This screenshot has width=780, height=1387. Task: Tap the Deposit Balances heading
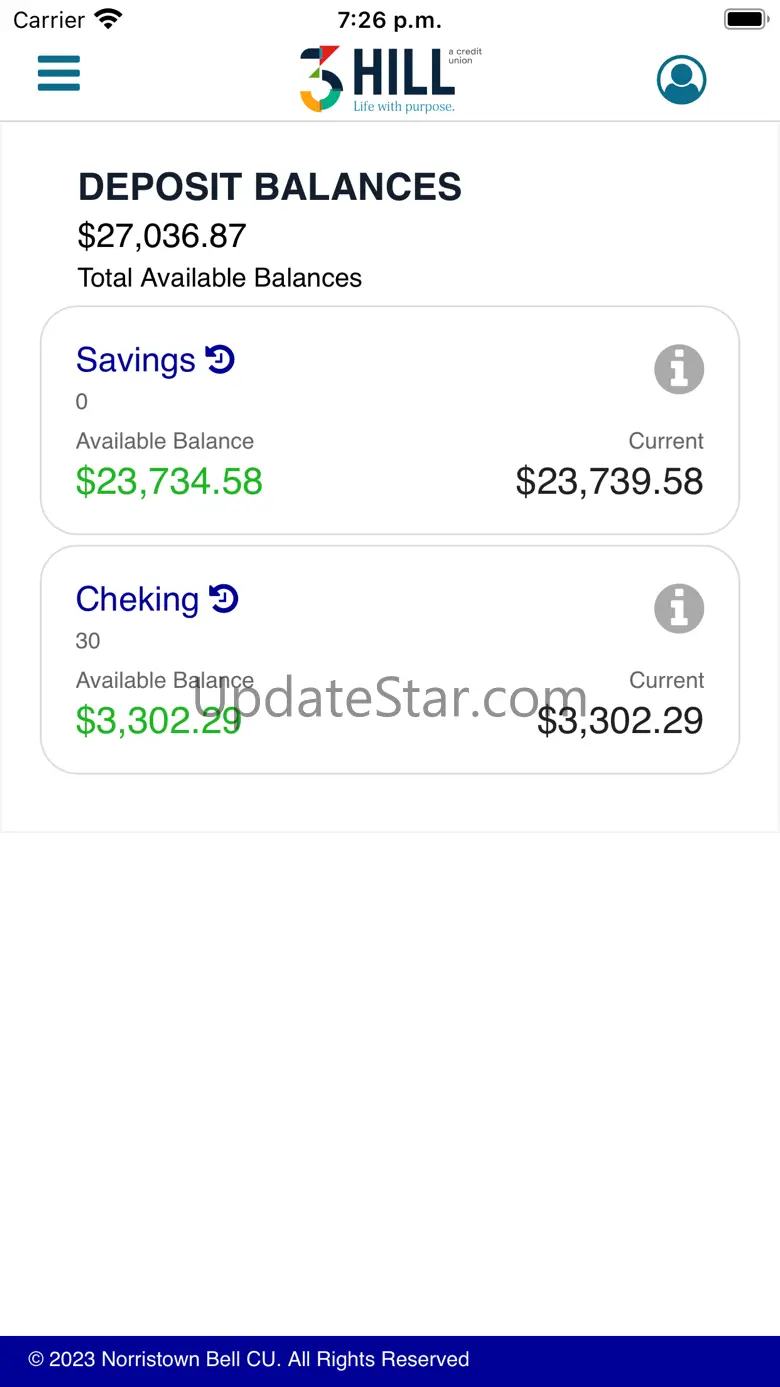coord(270,187)
